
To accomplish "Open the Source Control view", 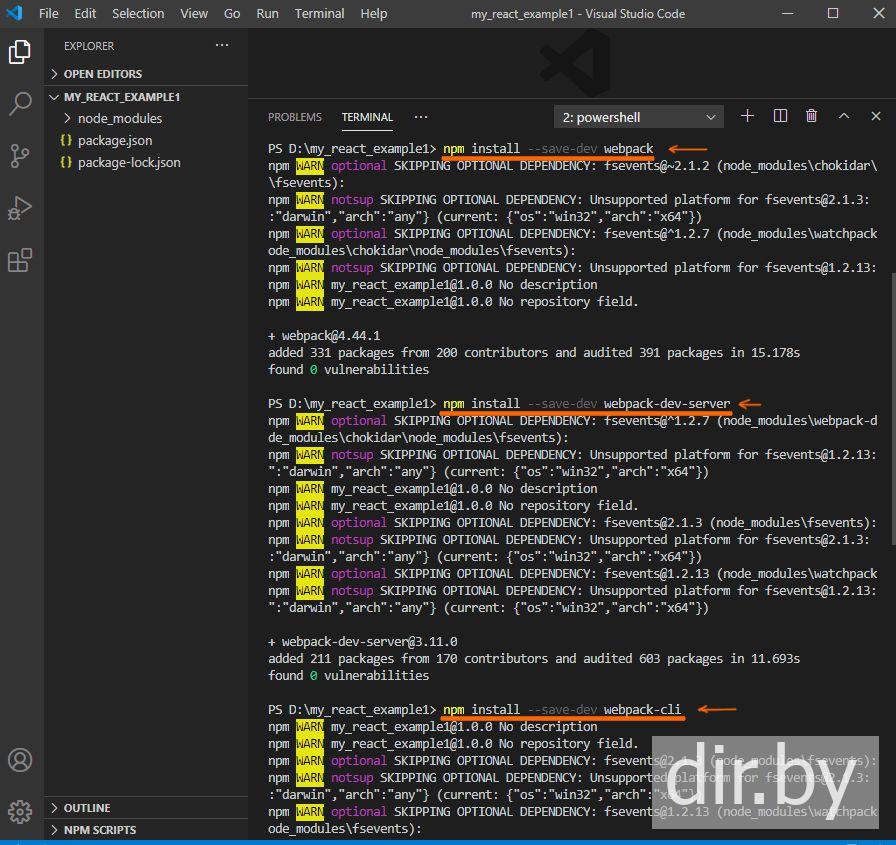I will (x=20, y=156).
